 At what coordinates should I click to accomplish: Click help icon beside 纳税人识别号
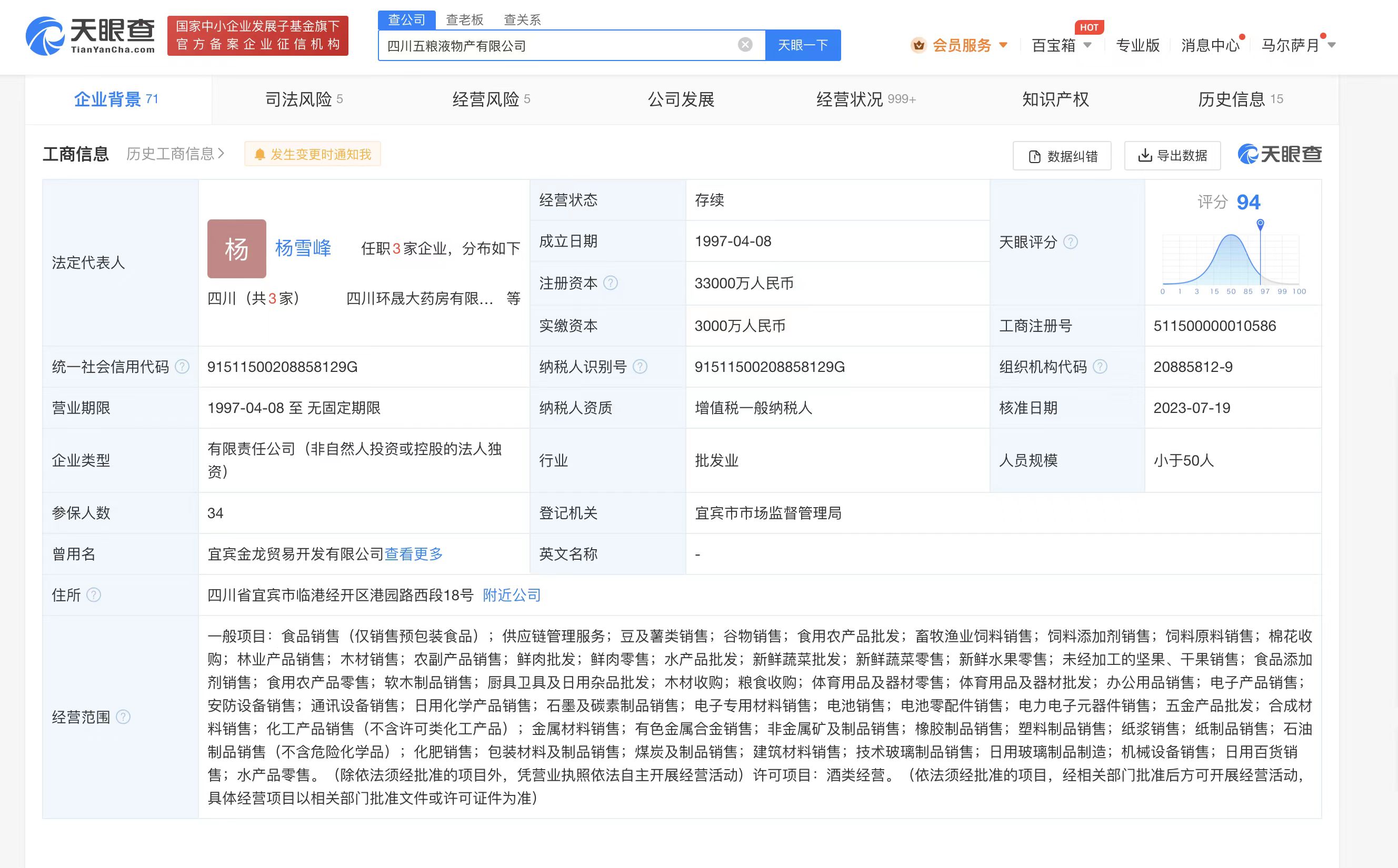[640, 366]
